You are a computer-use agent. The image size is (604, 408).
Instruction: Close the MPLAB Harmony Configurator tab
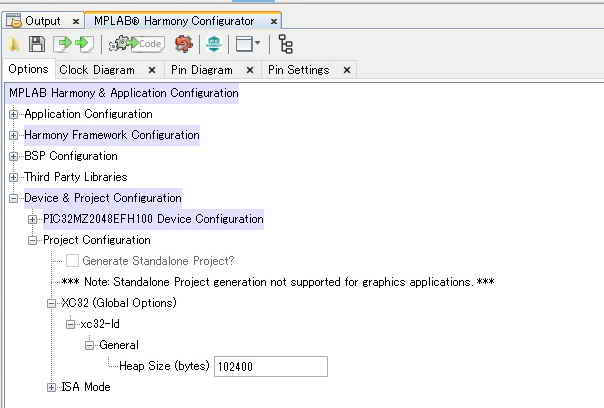tap(274, 22)
